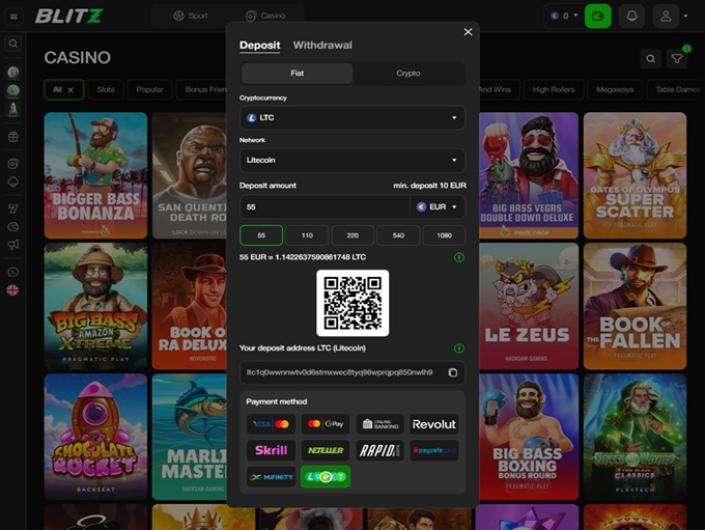Switch to Crypto deposit type
Viewport: 705px width, 530px height.
[x=408, y=73]
